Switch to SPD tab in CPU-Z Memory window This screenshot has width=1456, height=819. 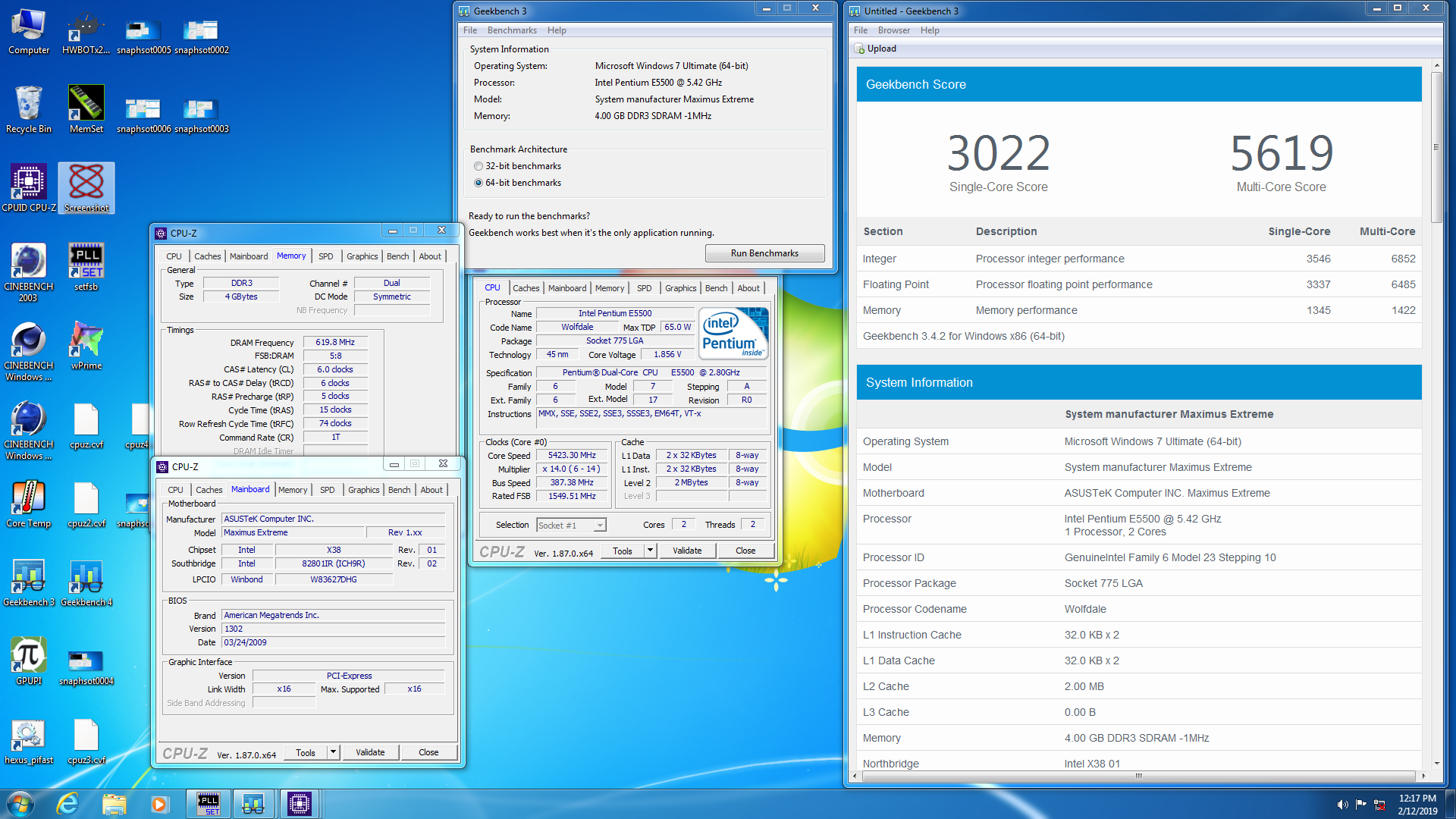pos(326,256)
